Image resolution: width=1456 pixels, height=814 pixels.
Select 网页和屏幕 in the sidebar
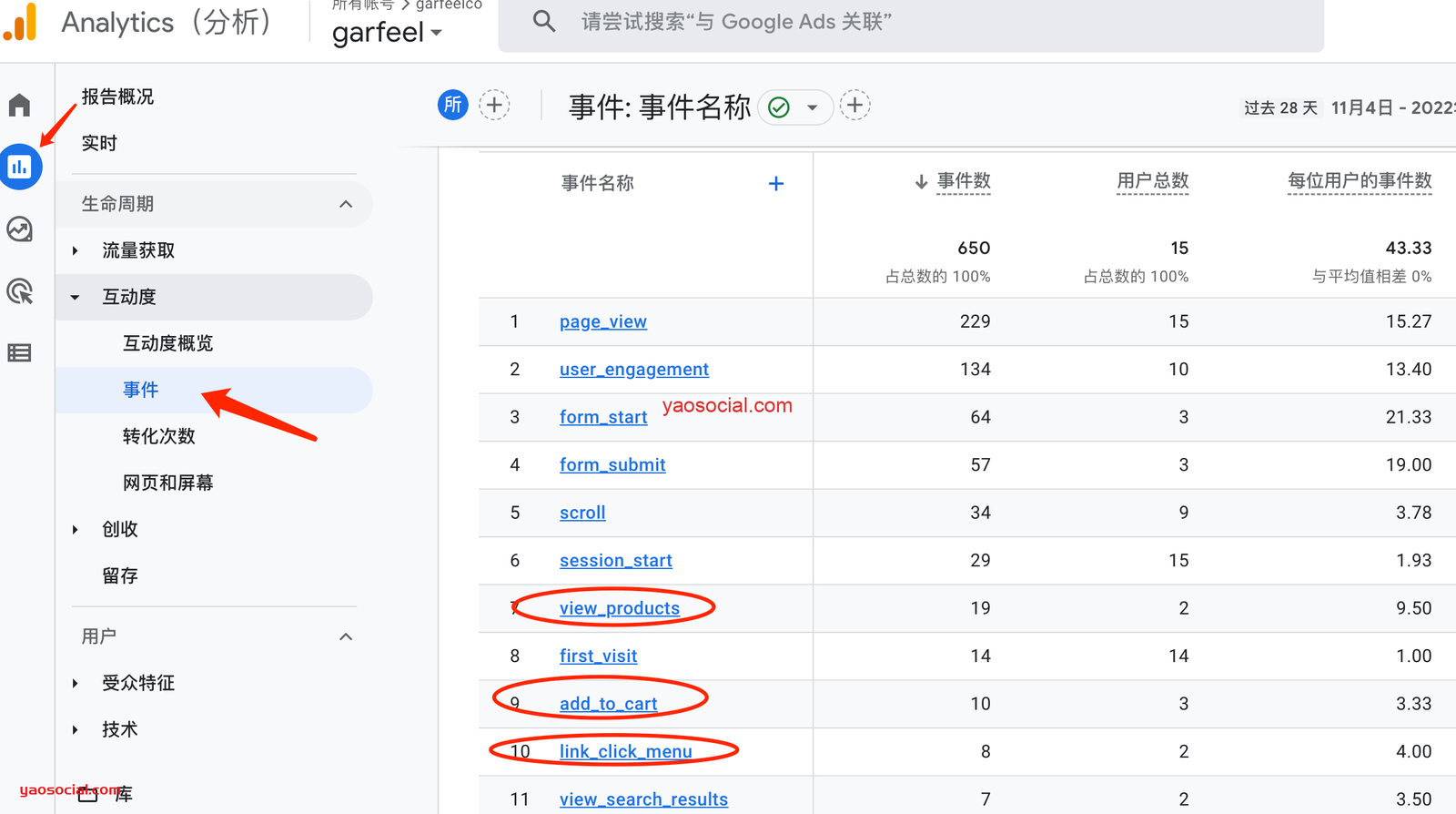point(168,483)
